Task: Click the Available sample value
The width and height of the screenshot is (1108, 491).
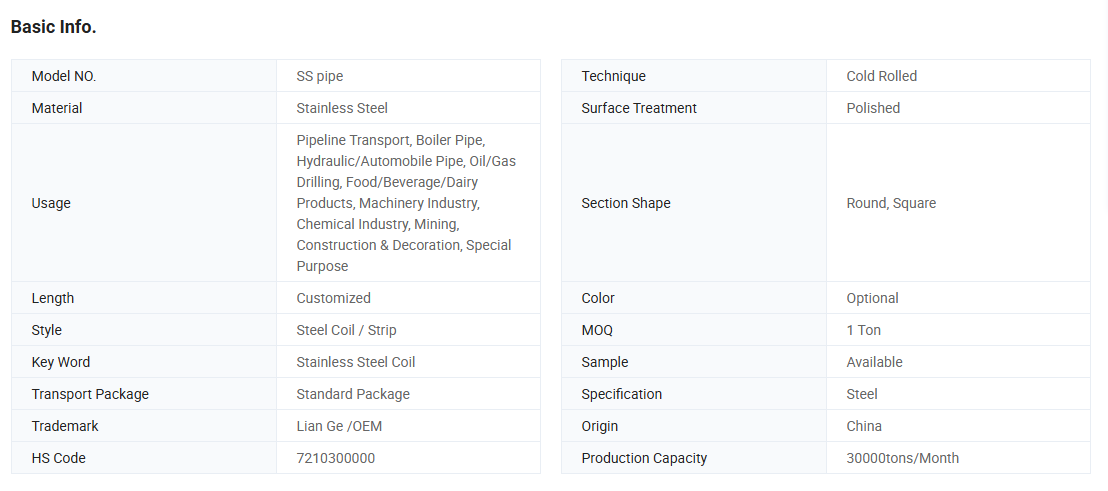Action: coord(874,362)
